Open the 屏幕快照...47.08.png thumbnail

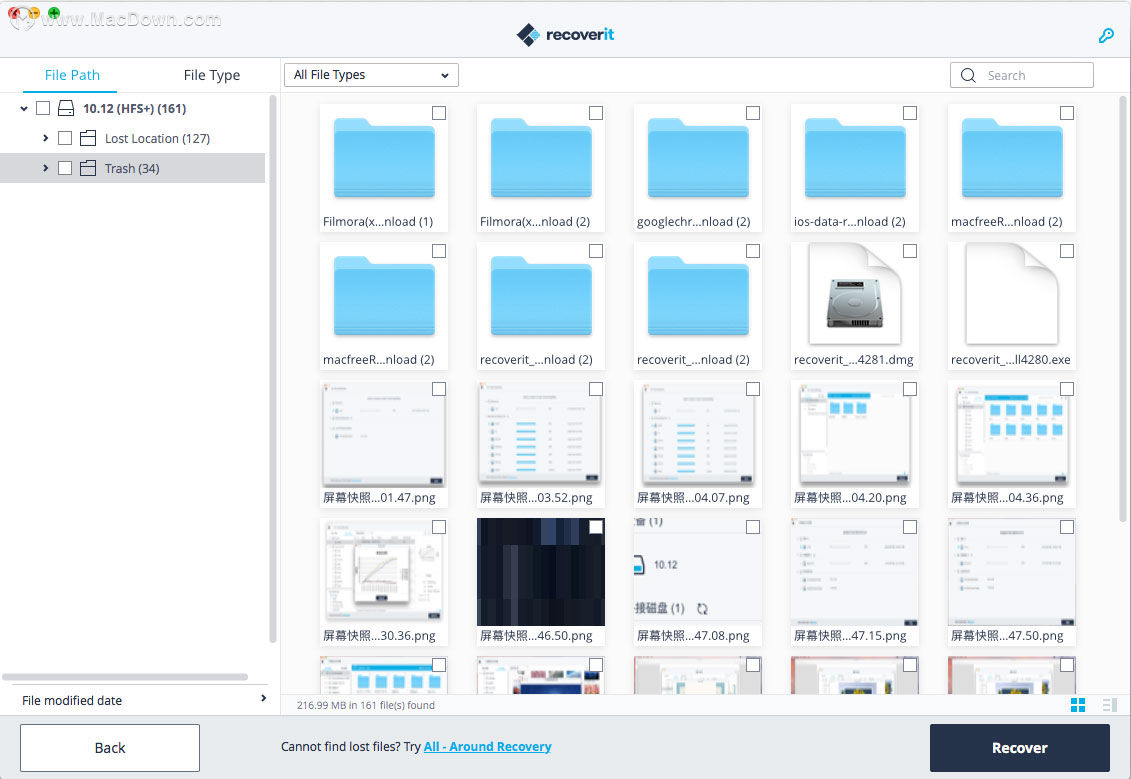coord(697,573)
